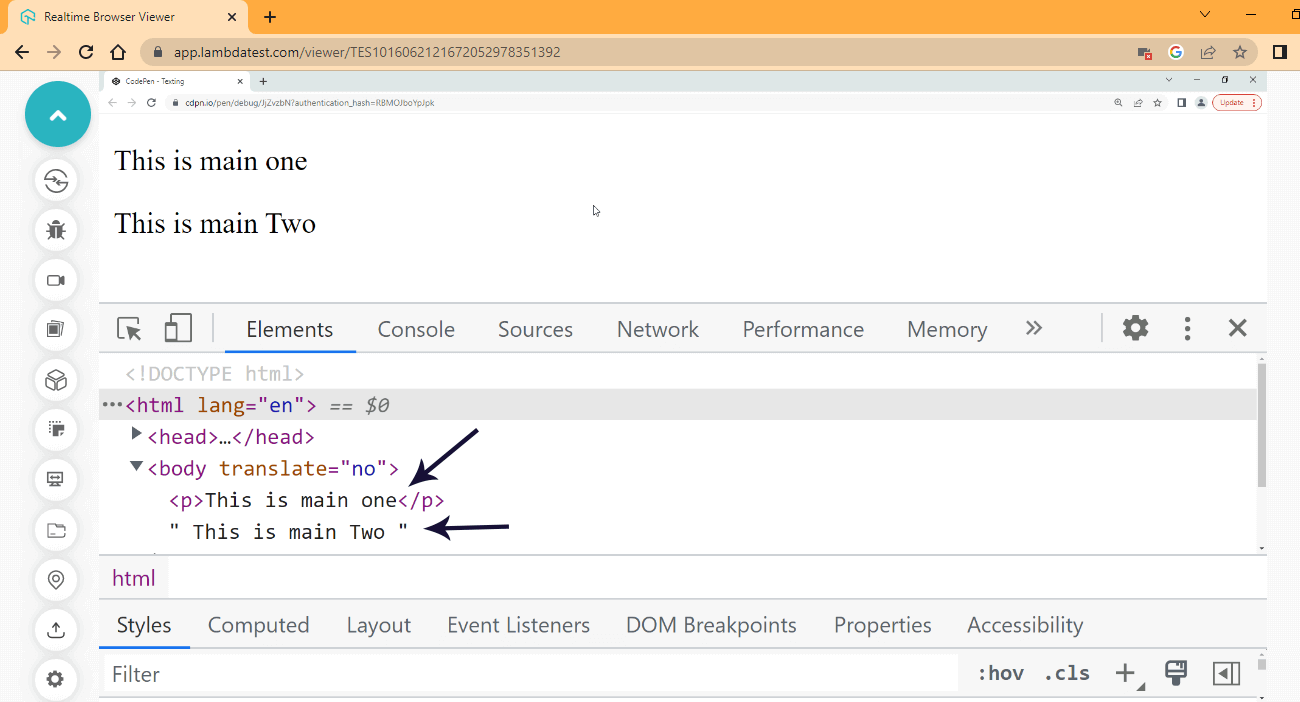This screenshot has height=702, width=1300.
Task: Click the red Update button
Action: click(x=1236, y=102)
